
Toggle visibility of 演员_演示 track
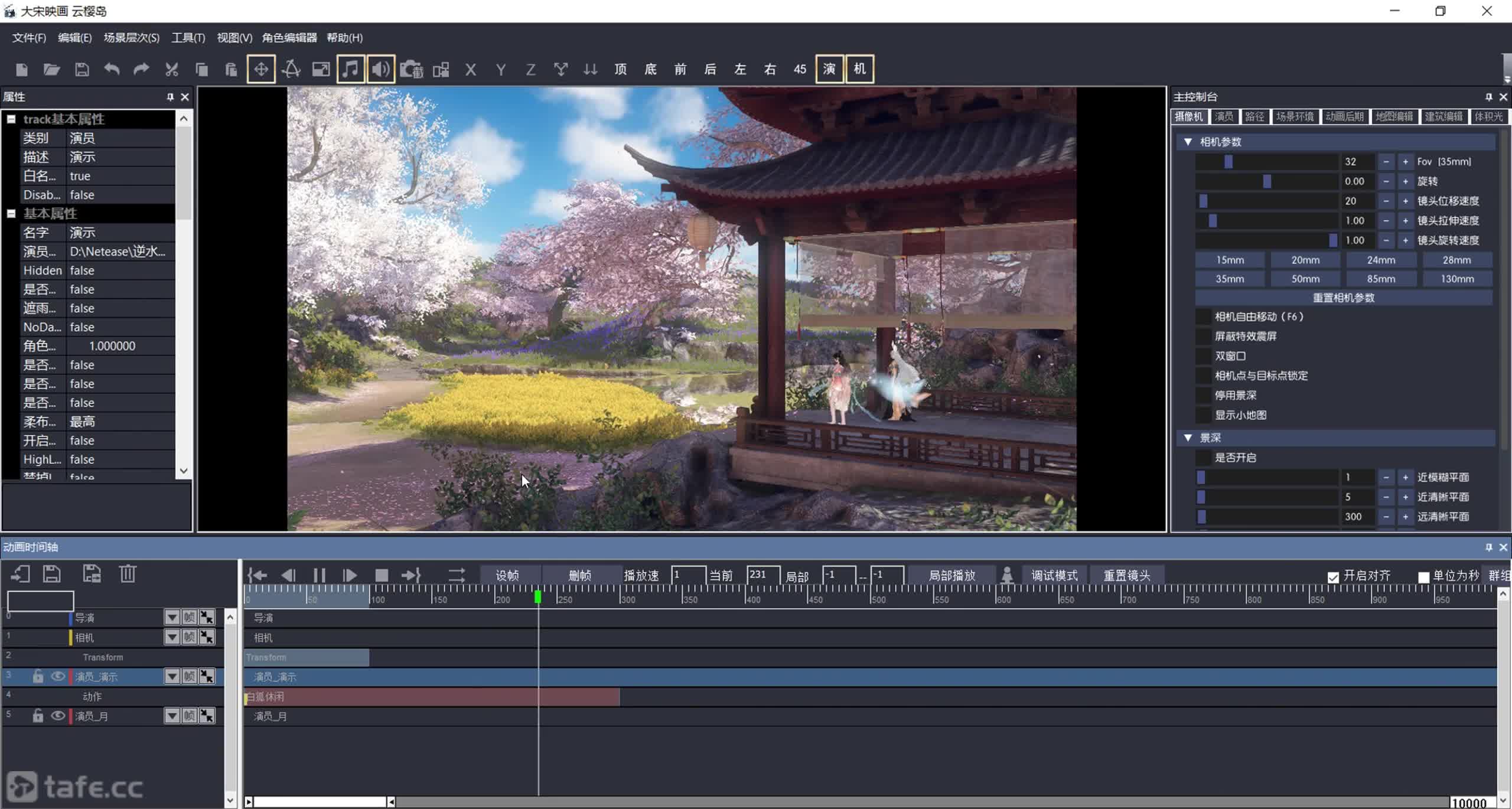tap(57, 676)
